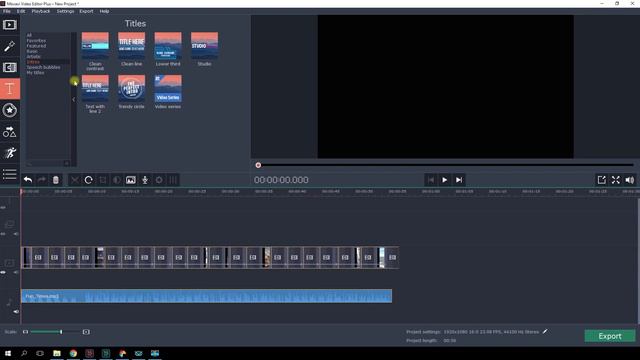Zoom out timeline using small scale icon
Screen dimensions: 640x360
tap(25, 332)
